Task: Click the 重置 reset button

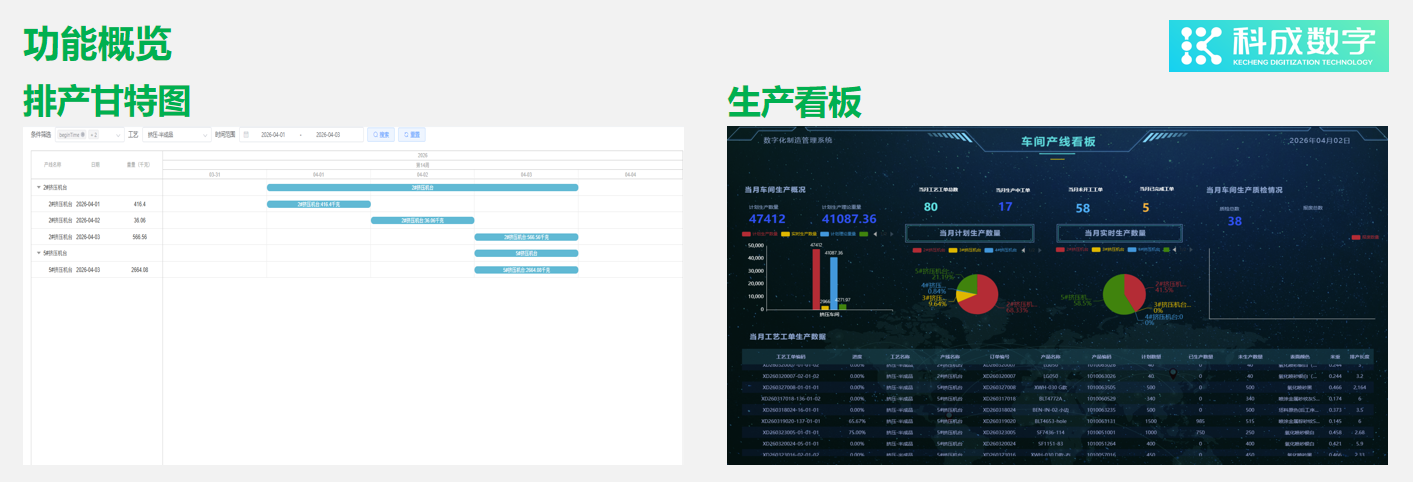Action: [x=412, y=134]
